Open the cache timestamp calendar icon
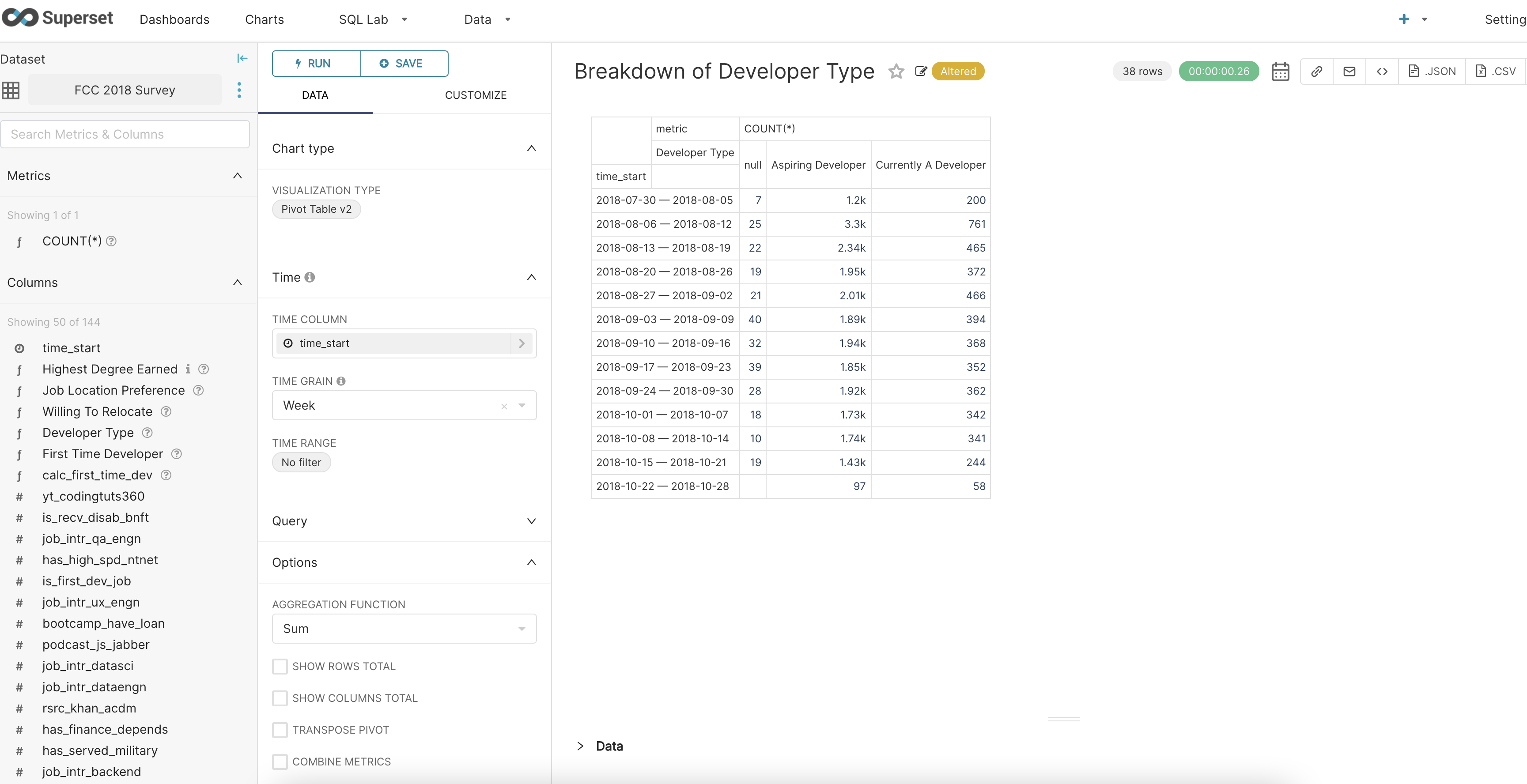 click(1281, 71)
